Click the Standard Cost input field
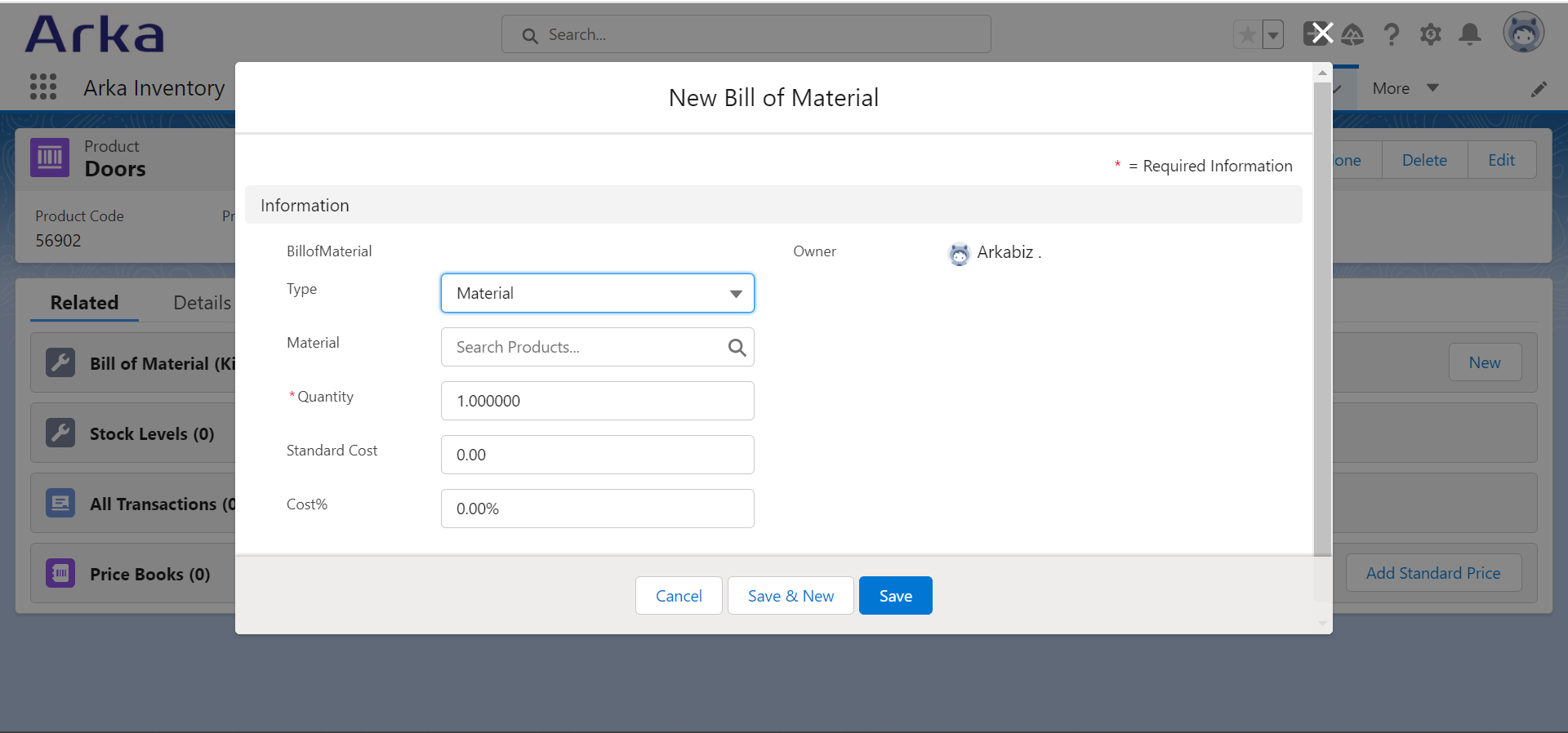The image size is (1568, 733). [598, 455]
